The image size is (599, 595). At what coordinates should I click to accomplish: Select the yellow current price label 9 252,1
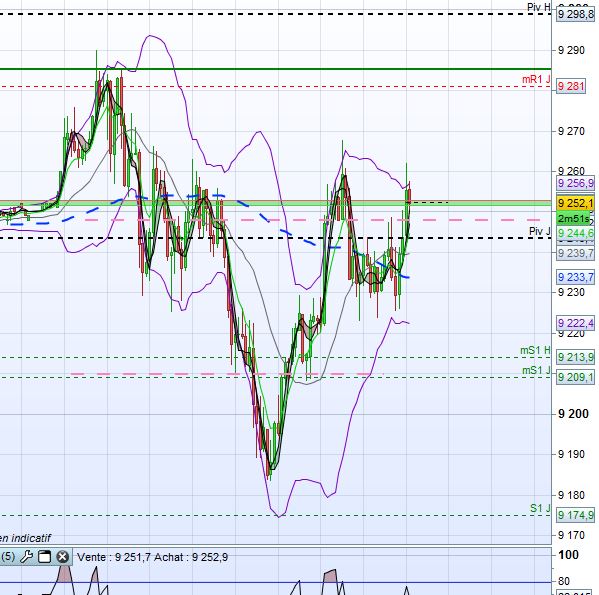(x=575, y=203)
